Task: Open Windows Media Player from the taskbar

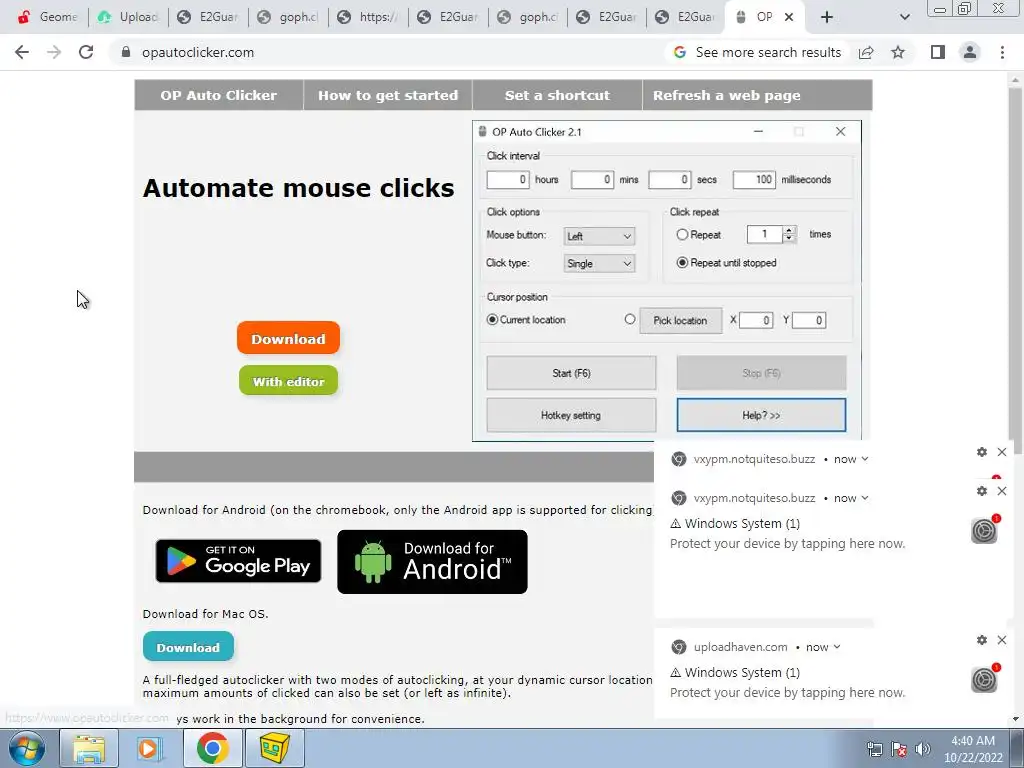Action: [x=150, y=748]
